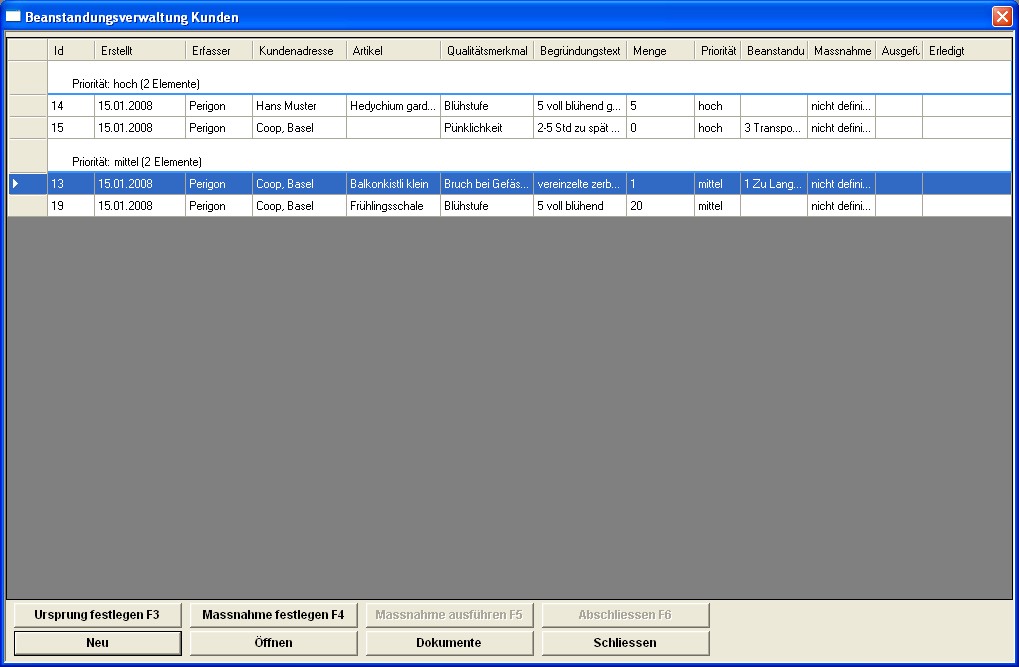Click the 'Pünklichkeit' quality cell
This screenshot has height=667, width=1019.
[487, 128]
